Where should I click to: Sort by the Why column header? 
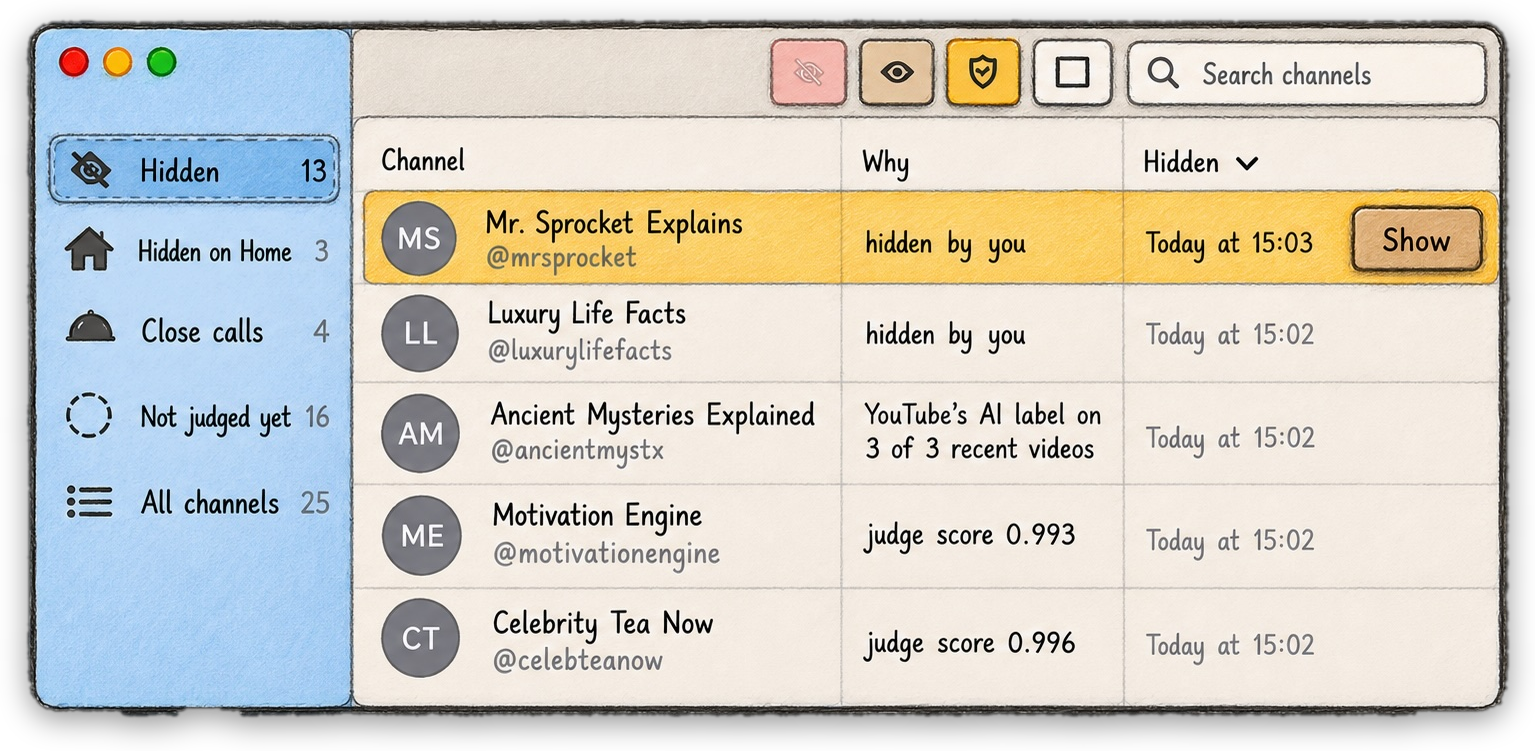point(886,162)
